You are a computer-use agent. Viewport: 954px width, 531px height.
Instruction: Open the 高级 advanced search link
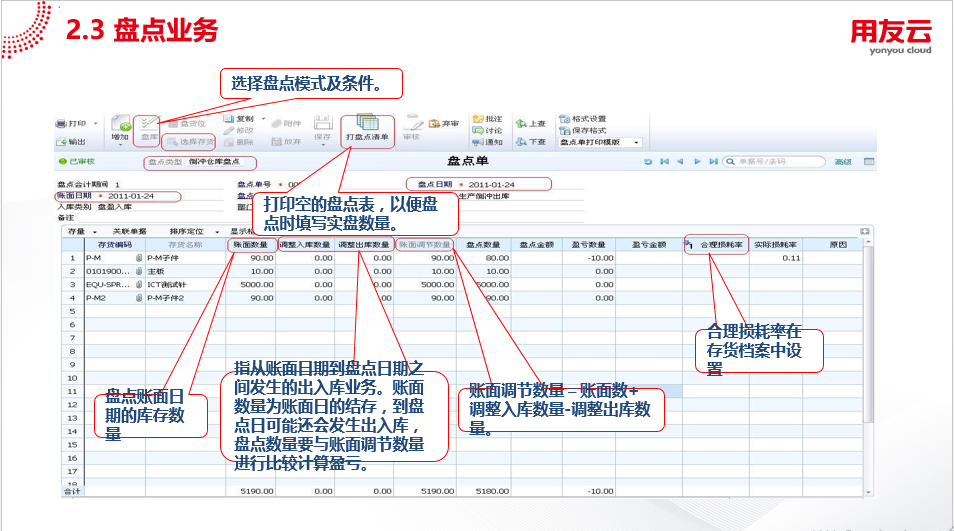[x=843, y=162]
